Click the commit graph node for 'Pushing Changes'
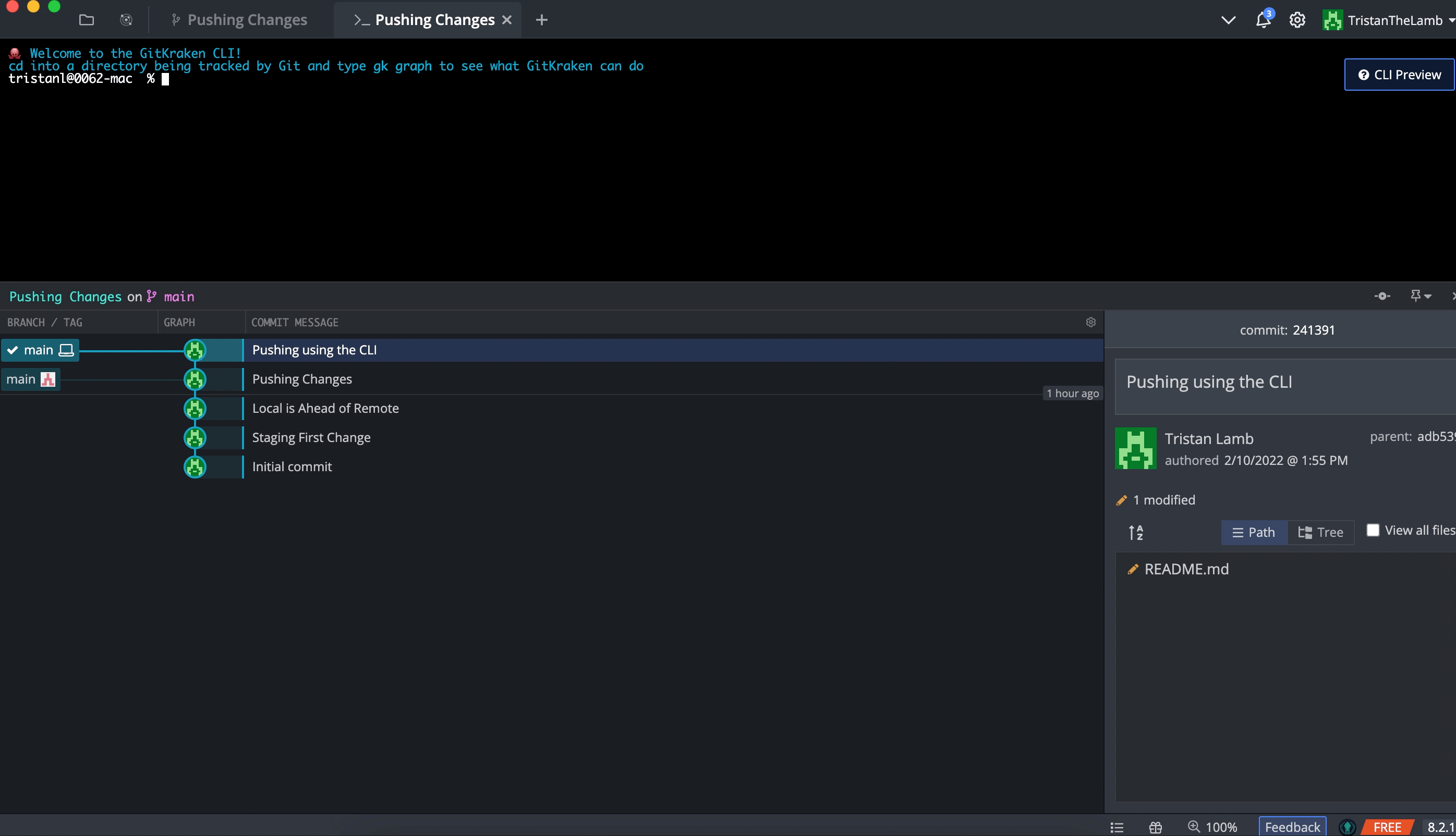Viewport: 1456px width, 836px height. (194, 379)
